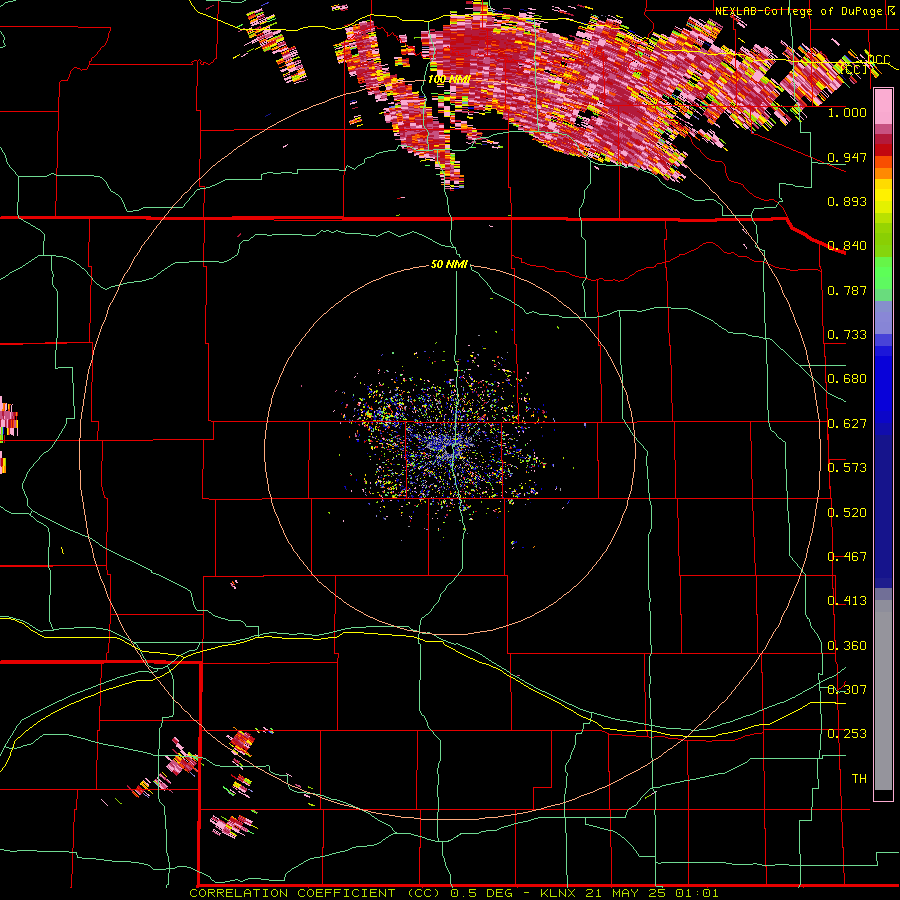
Task: Select the 0.787 legend value
Action: [x=847, y=290]
